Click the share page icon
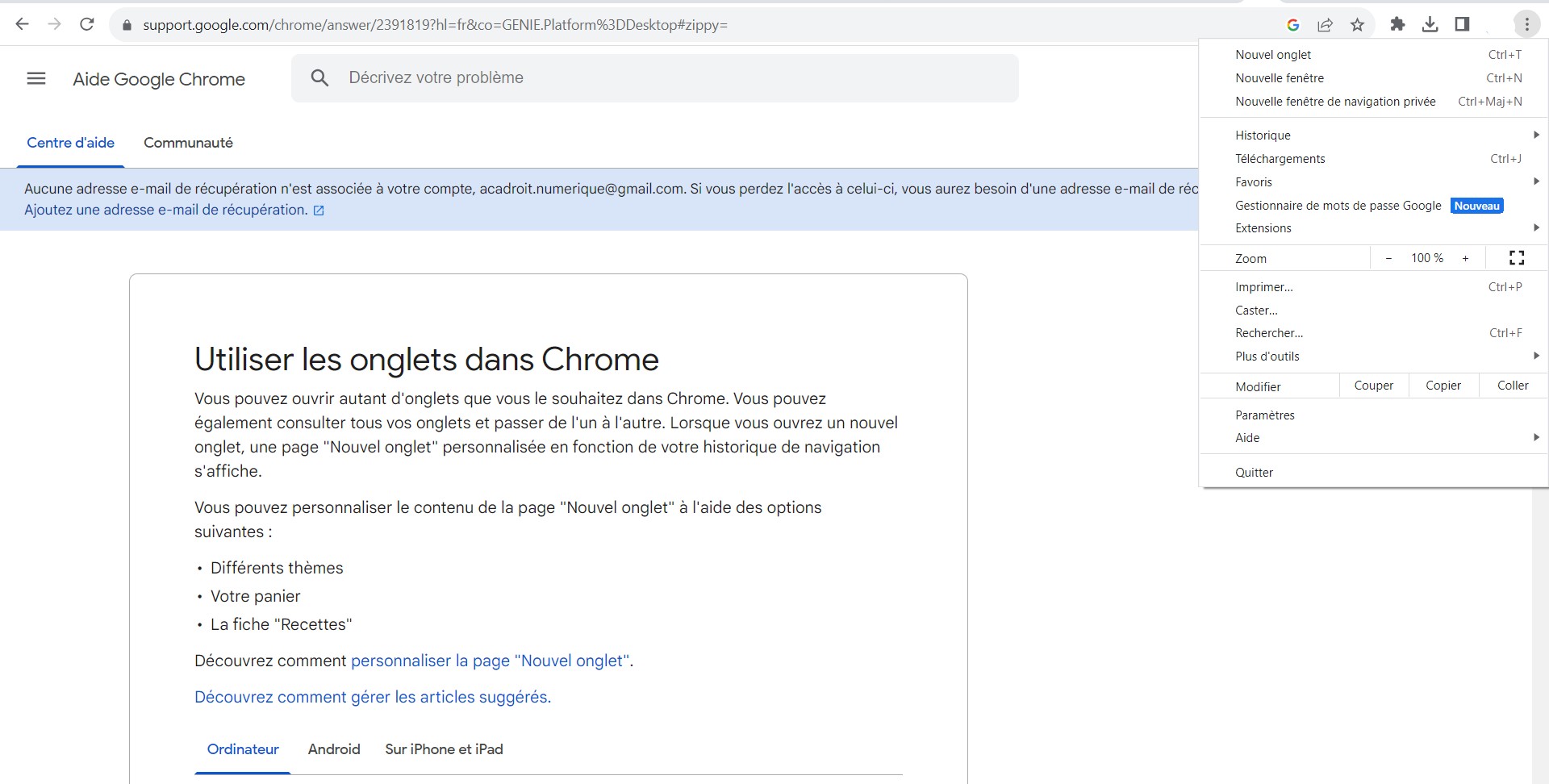The width and height of the screenshot is (1549, 784). pyautogui.click(x=1325, y=25)
